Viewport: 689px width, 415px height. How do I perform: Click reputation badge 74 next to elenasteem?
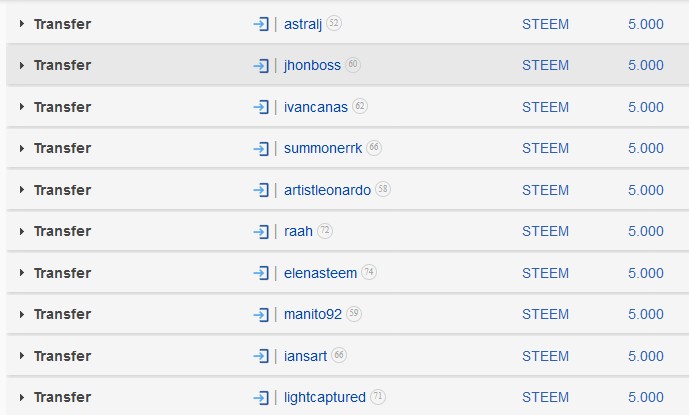[x=369, y=272]
